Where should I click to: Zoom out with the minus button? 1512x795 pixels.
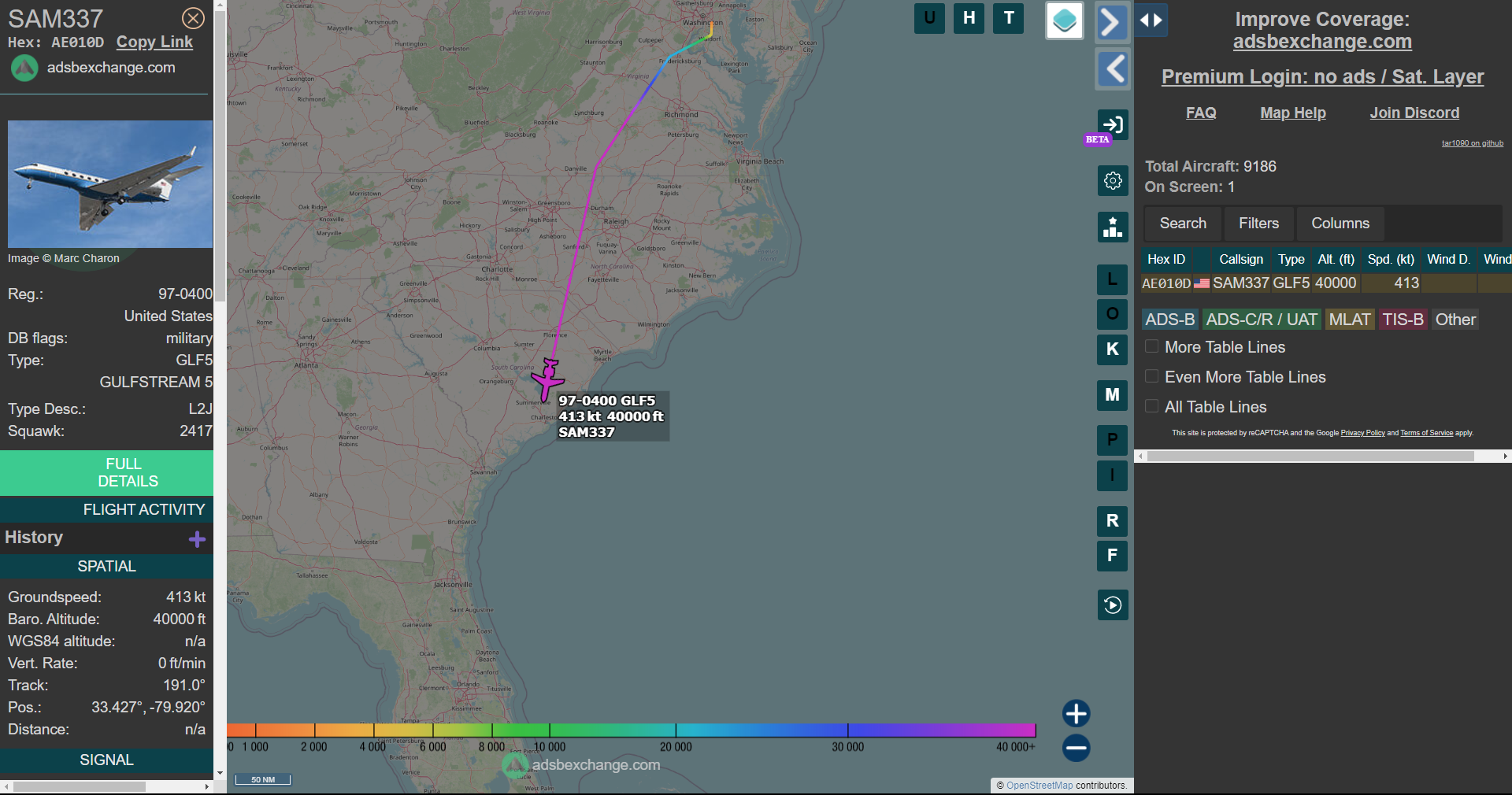coord(1076,748)
